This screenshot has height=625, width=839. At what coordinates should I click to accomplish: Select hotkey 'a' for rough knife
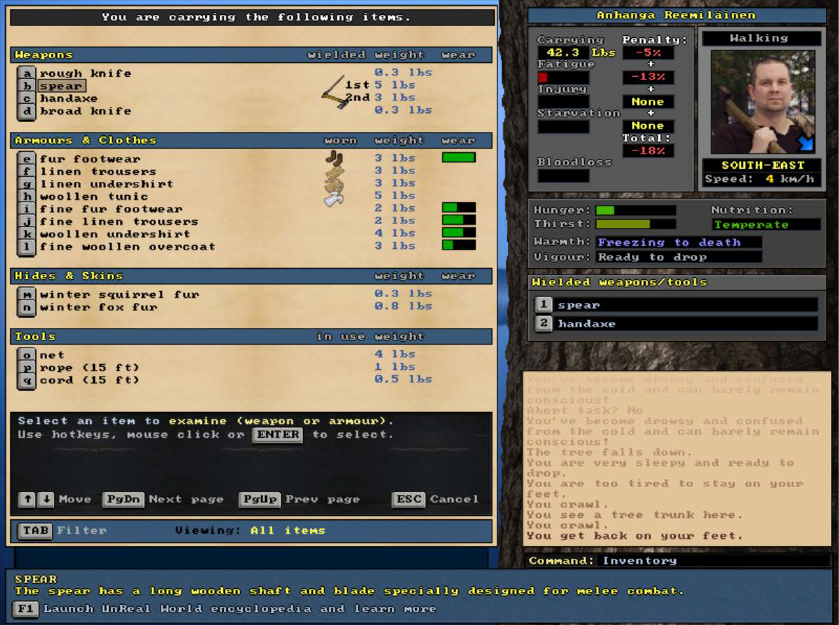pyautogui.click(x=26, y=73)
